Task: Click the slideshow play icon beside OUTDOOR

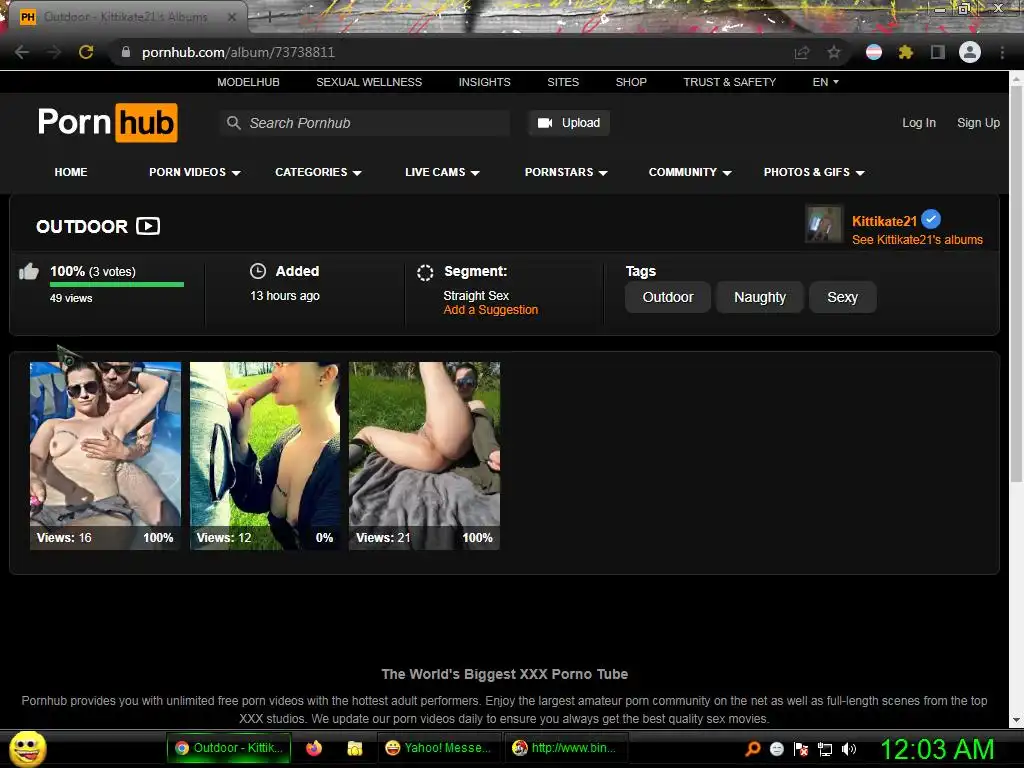Action: point(148,226)
